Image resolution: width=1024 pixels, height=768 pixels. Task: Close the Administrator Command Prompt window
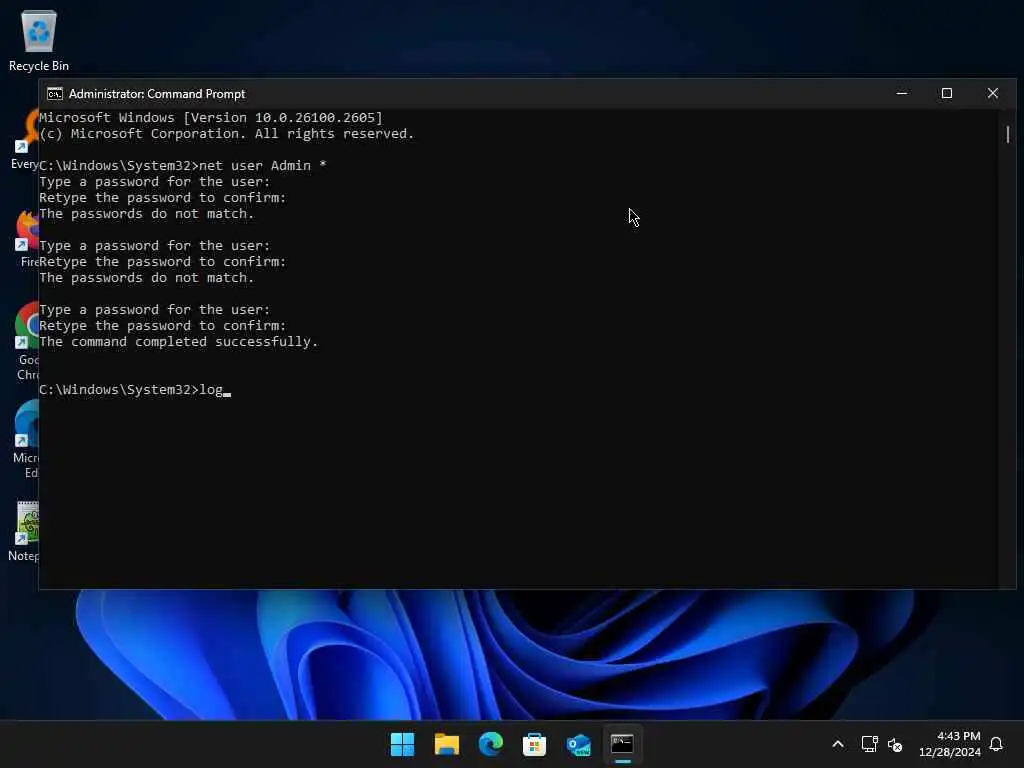(993, 93)
